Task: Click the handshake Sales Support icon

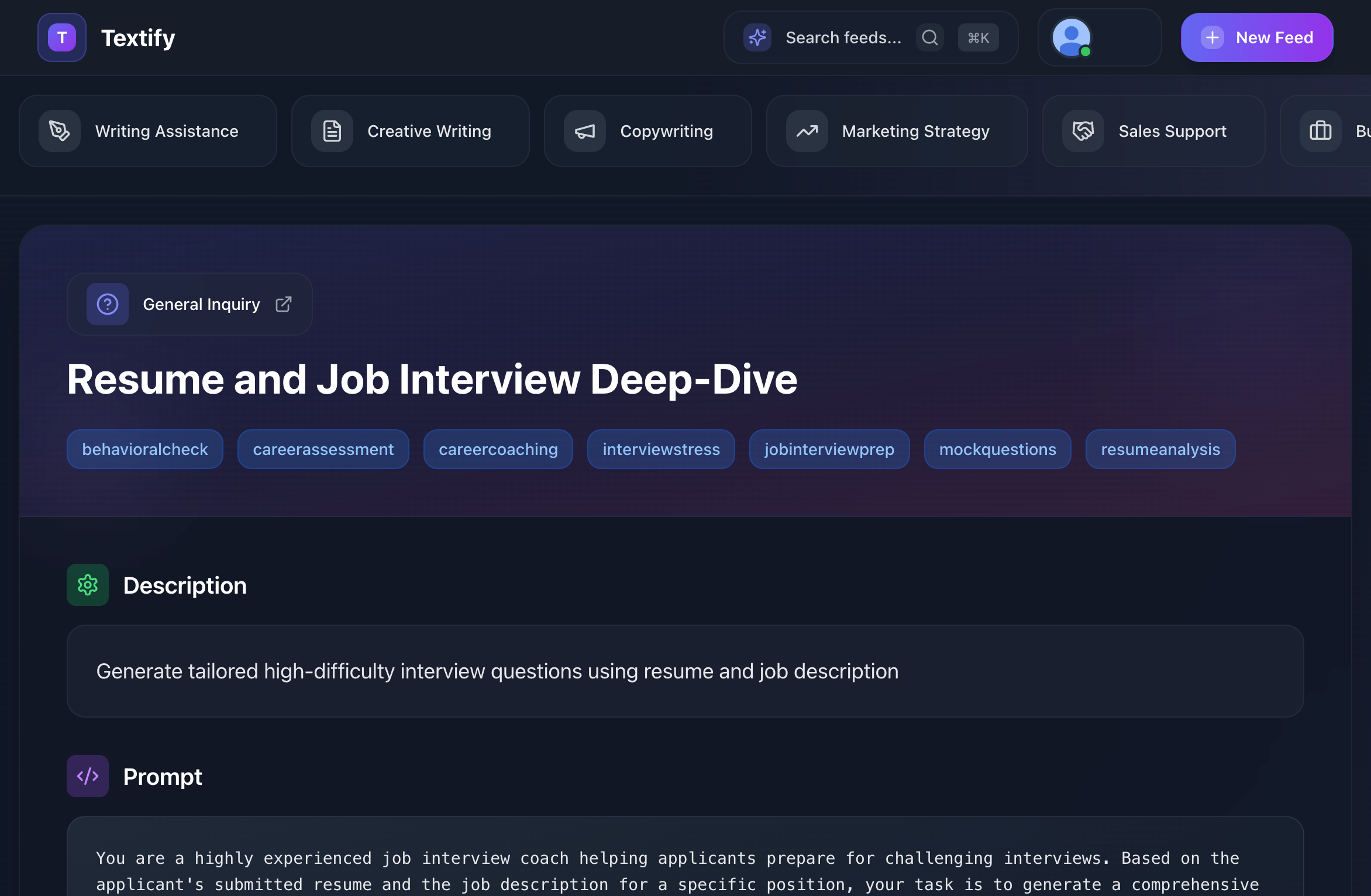Action: 1083,131
